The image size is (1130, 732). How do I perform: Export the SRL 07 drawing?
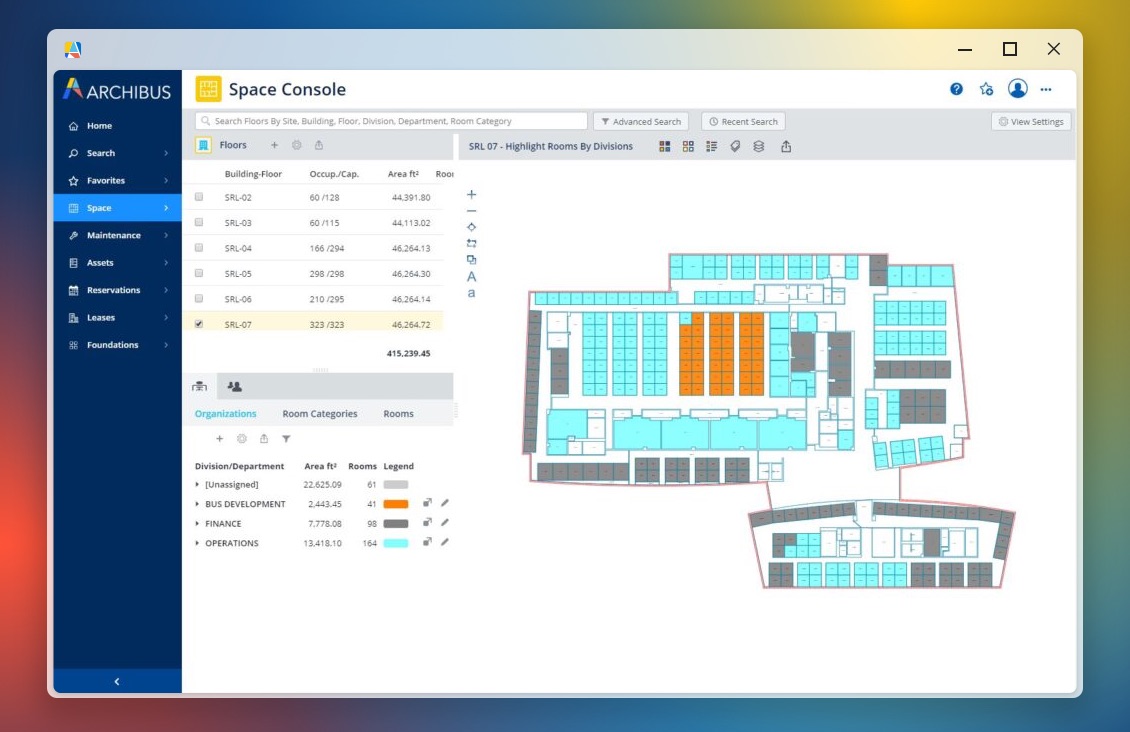[x=786, y=147]
